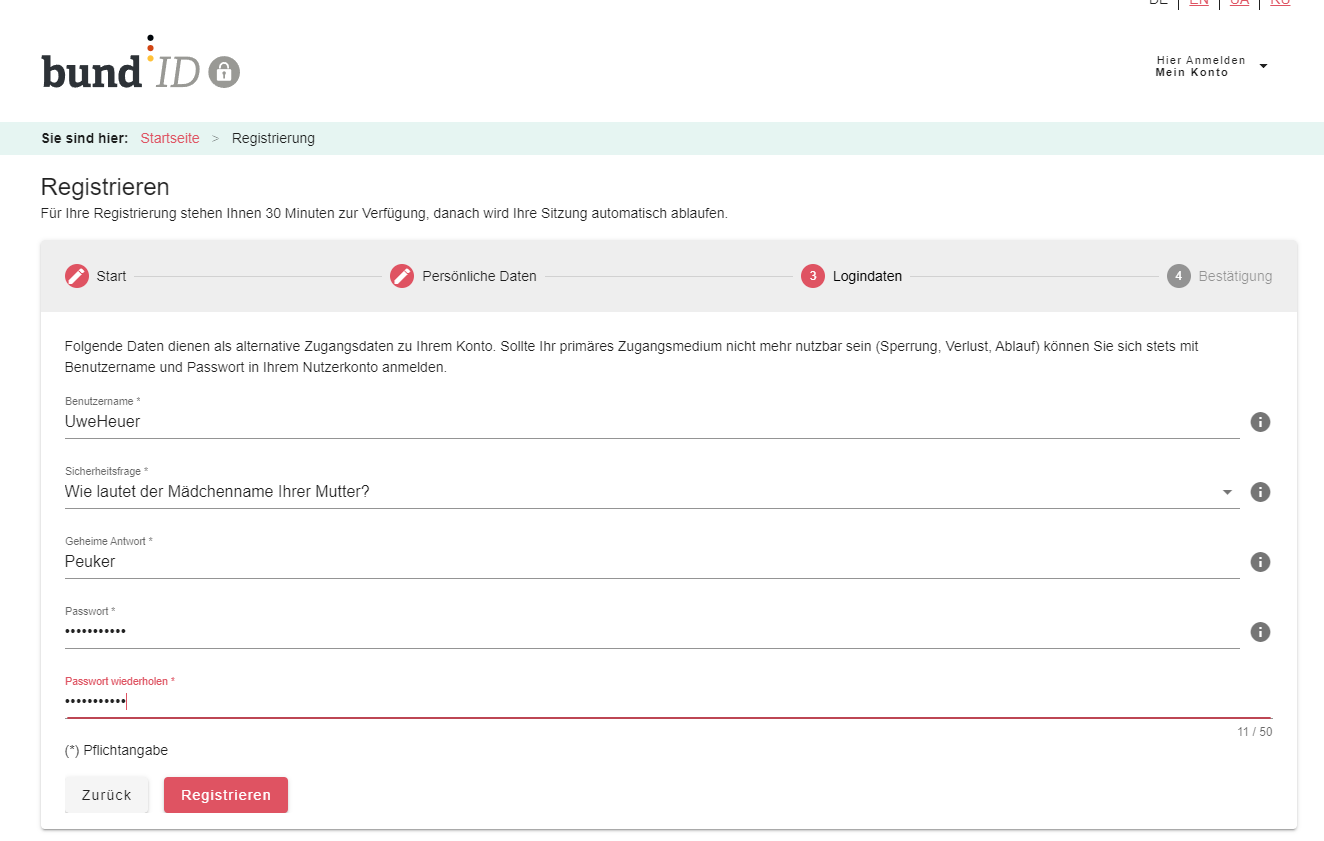Click the step 4 Bestätigung circle
The height and width of the screenshot is (841, 1324).
(1178, 276)
